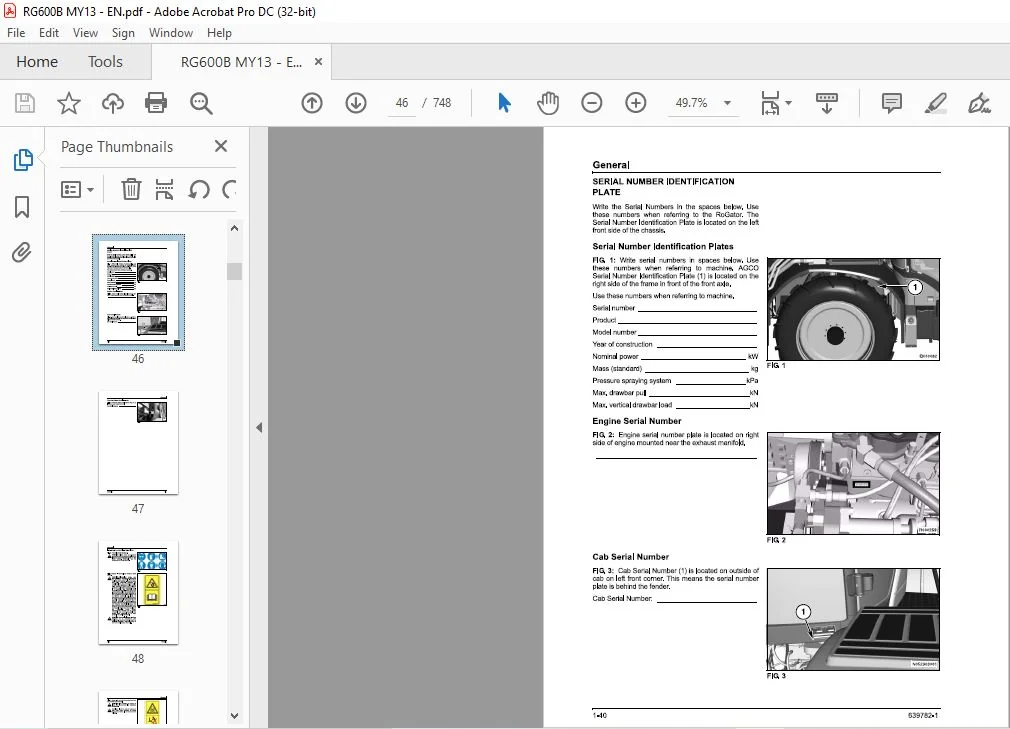Click the 'Page Thumbnails' panel title
Viewport: 1010px width, 729px height.
[x=117, y=147]
